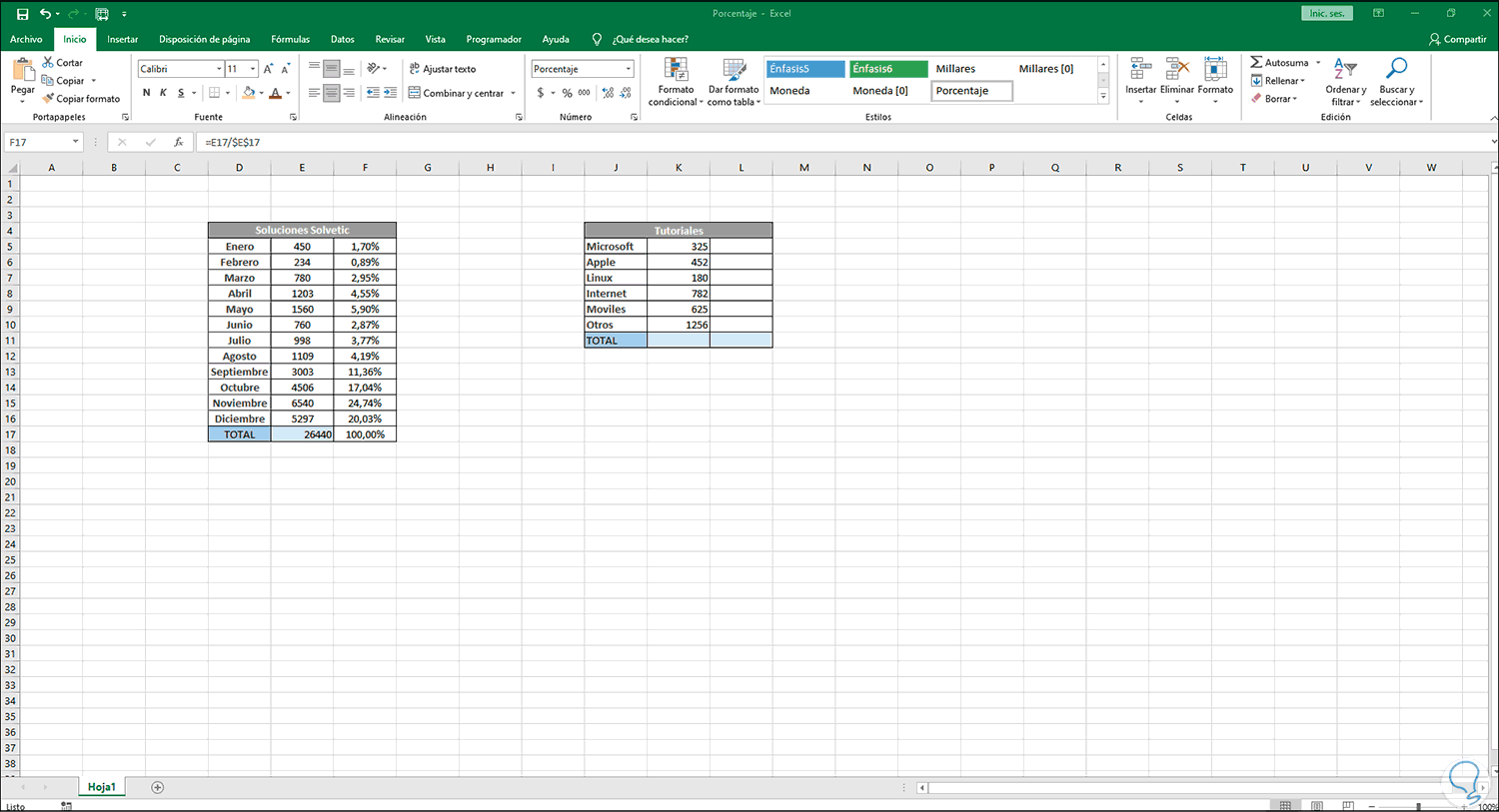This screenshot has height=812, width=1499.
Task: Click Insert Function fx button
Action: click(178, 142)
